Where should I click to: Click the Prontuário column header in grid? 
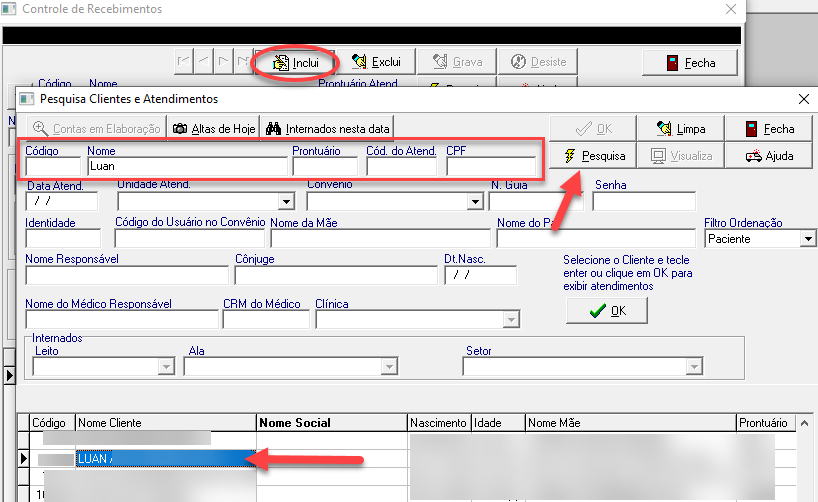point(766,423)
